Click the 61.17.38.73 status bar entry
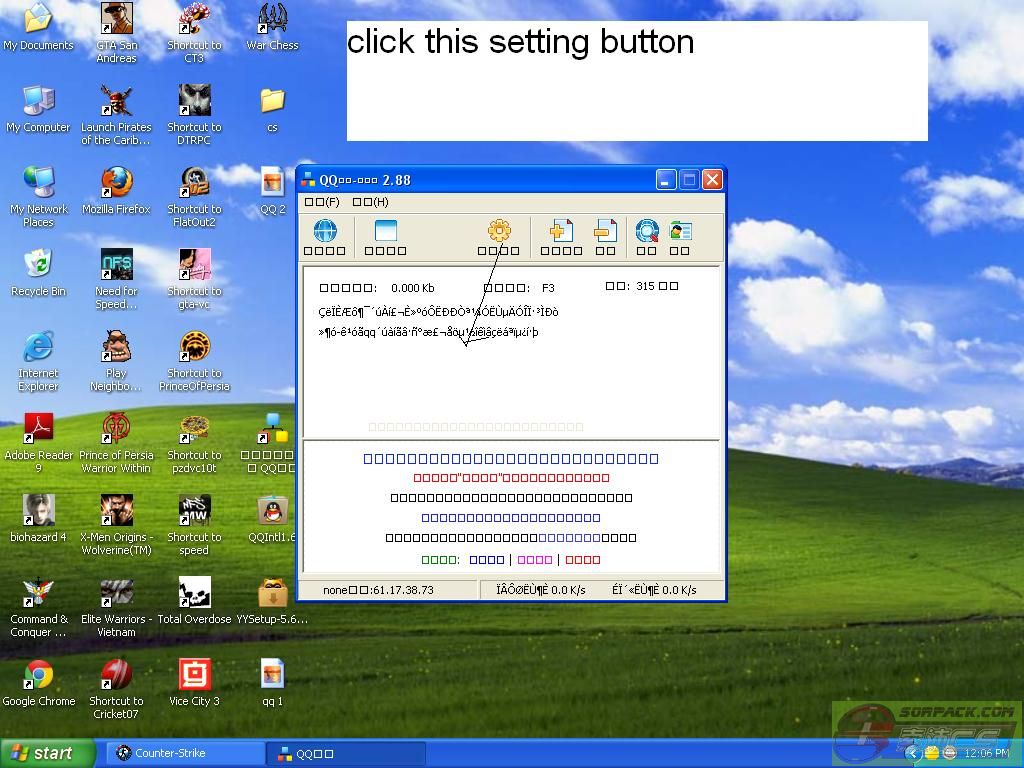Image resolution: width=1024 pixels, height=768 pixels. tap(378, 590)
